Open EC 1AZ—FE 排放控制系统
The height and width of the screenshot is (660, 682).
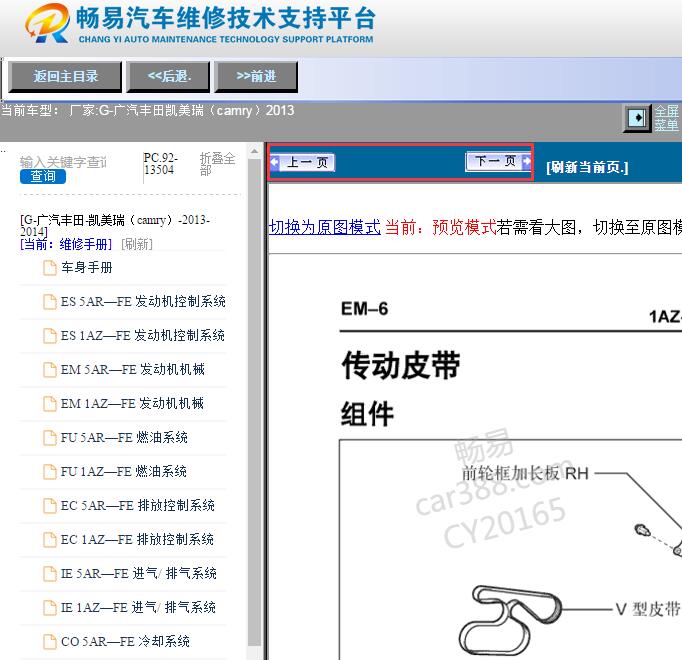[x=137, y=539]
